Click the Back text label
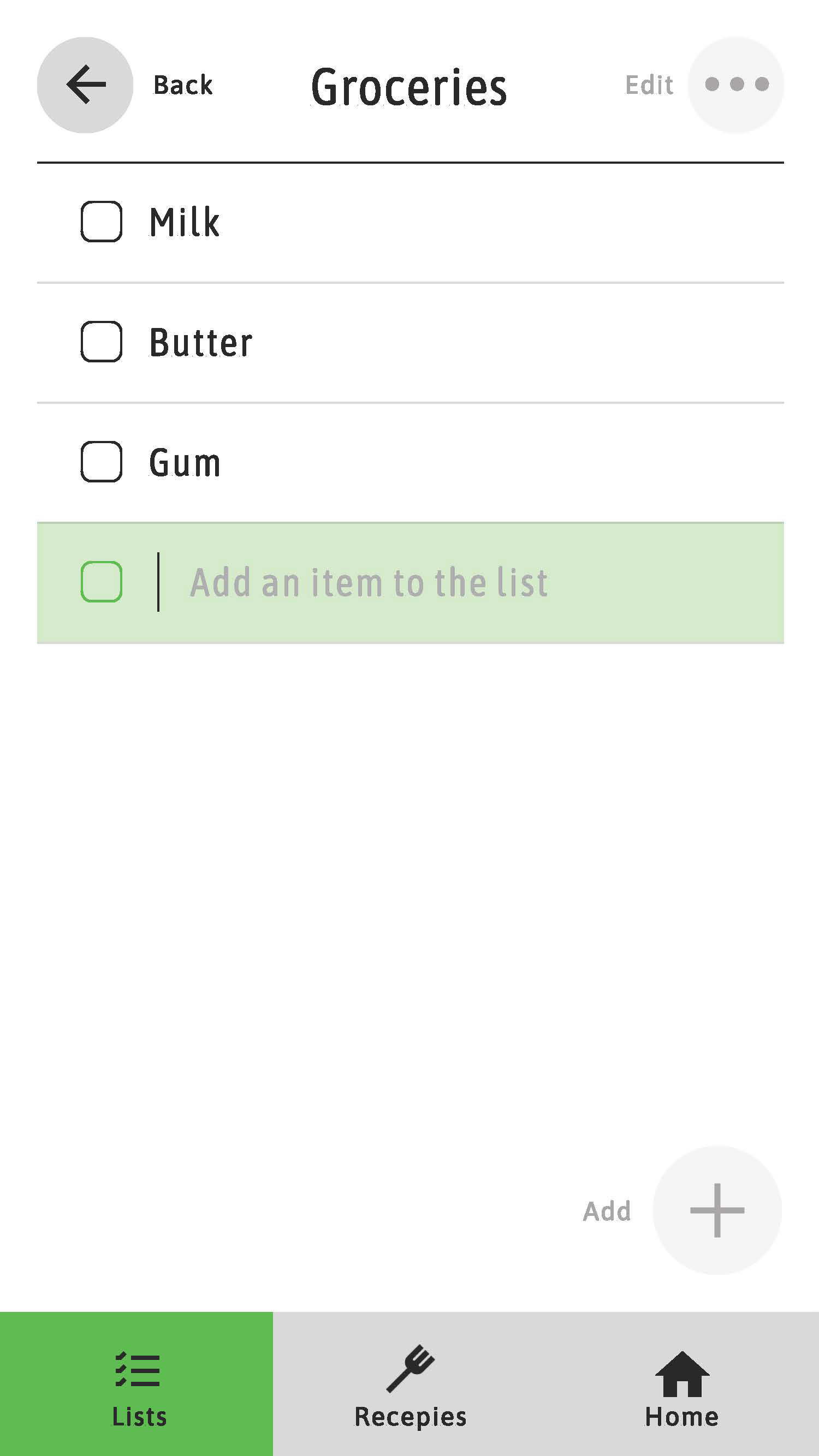 coord(183,85)
